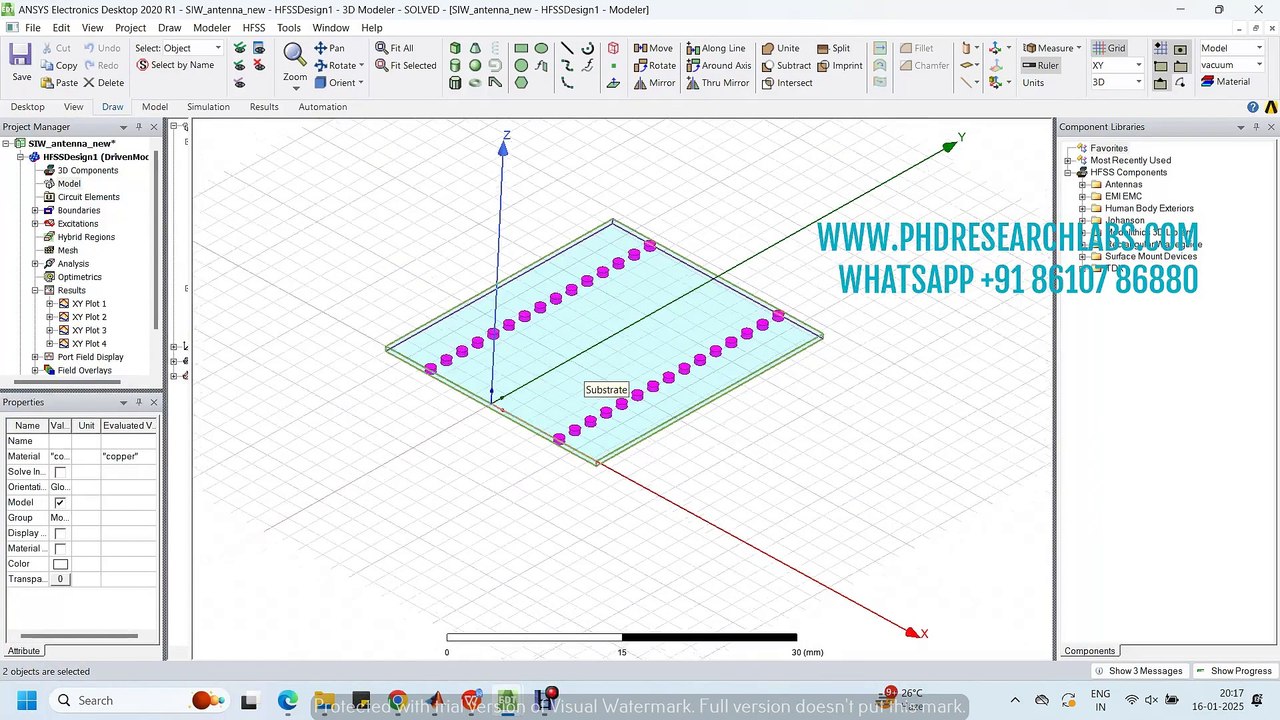
Task: Click Fit Selected view button
Action: (x=406, y=66)
